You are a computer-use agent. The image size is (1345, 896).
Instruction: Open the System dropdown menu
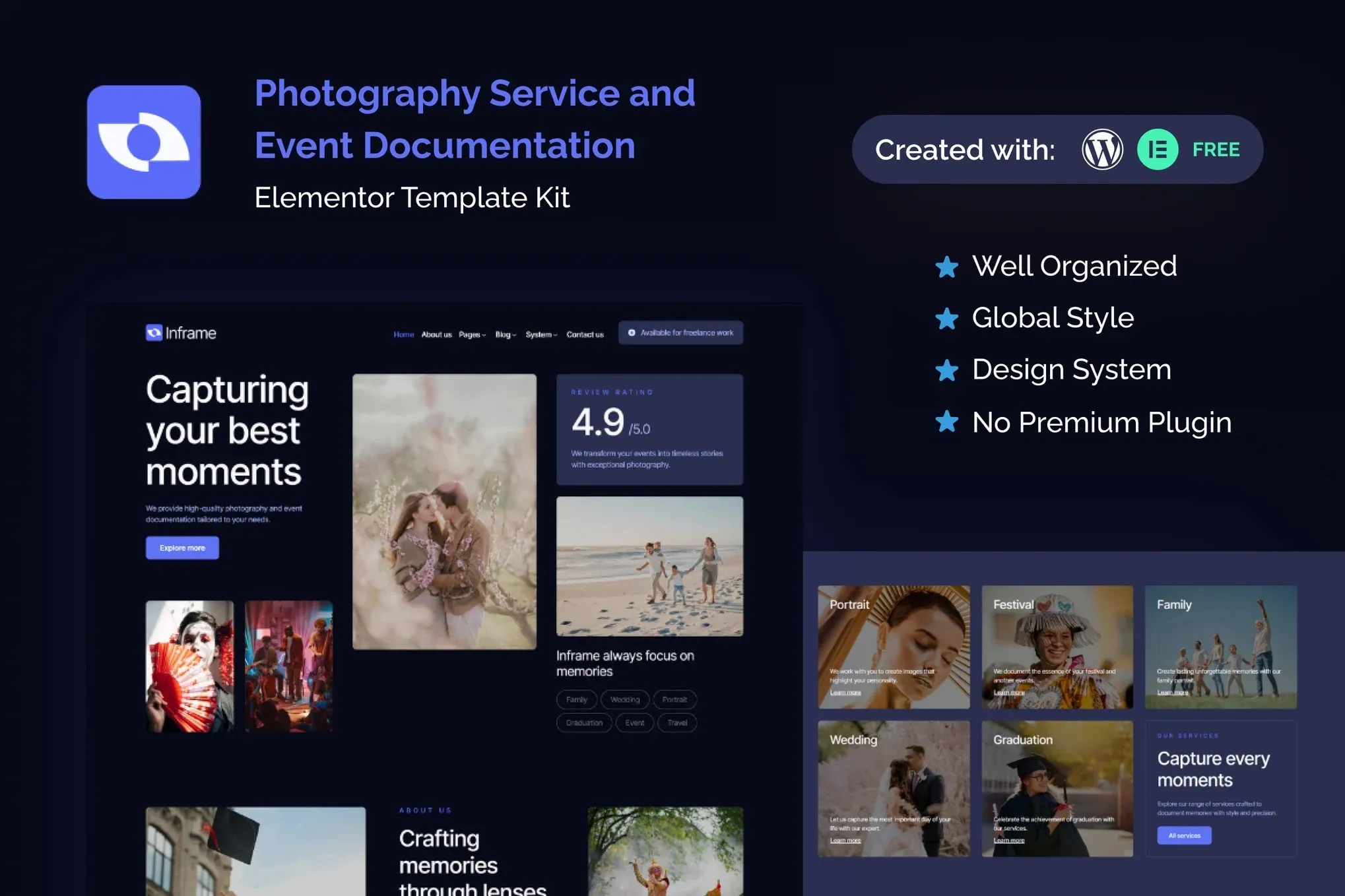click(541, 334)
